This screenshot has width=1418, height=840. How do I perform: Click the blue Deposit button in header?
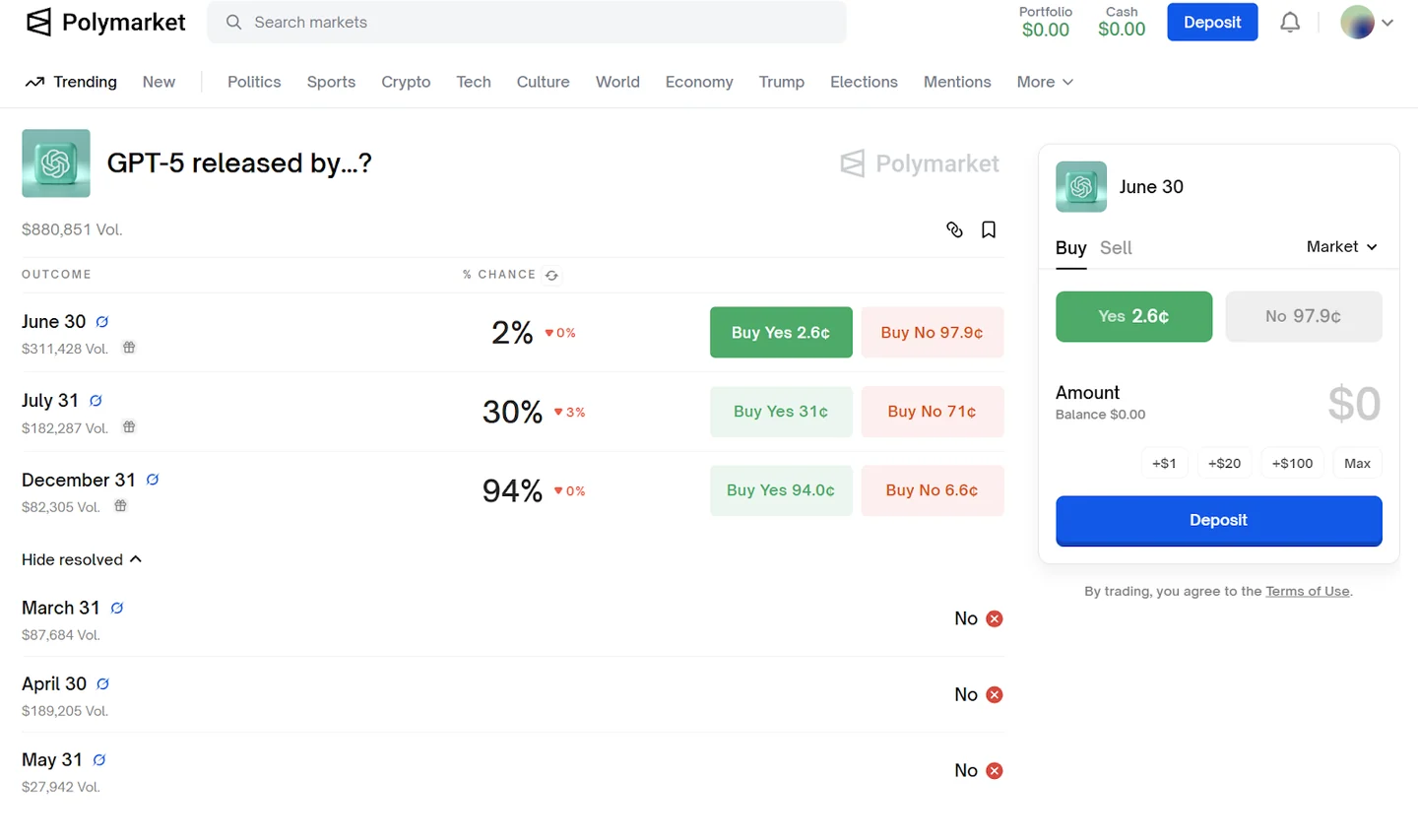[x=1212, y=22]
